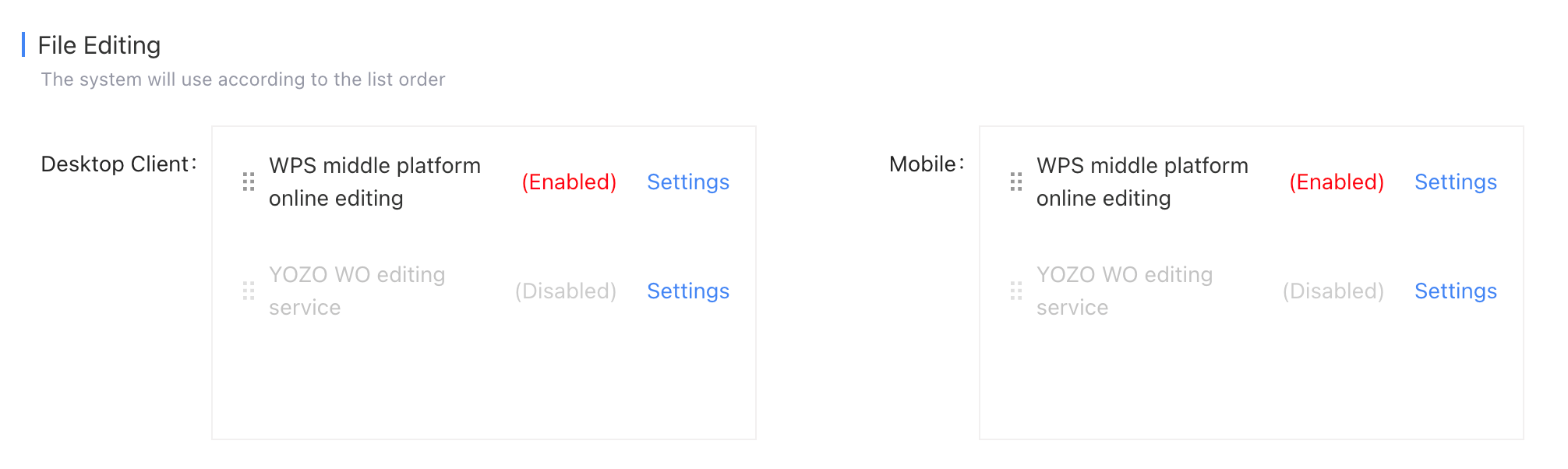Image resolution: width=1568 pixels, height=469 pixels.
Task: Open Settings for Desktop YOZO WO editing service
Action: pyautogui.click(x=688, y=291)
